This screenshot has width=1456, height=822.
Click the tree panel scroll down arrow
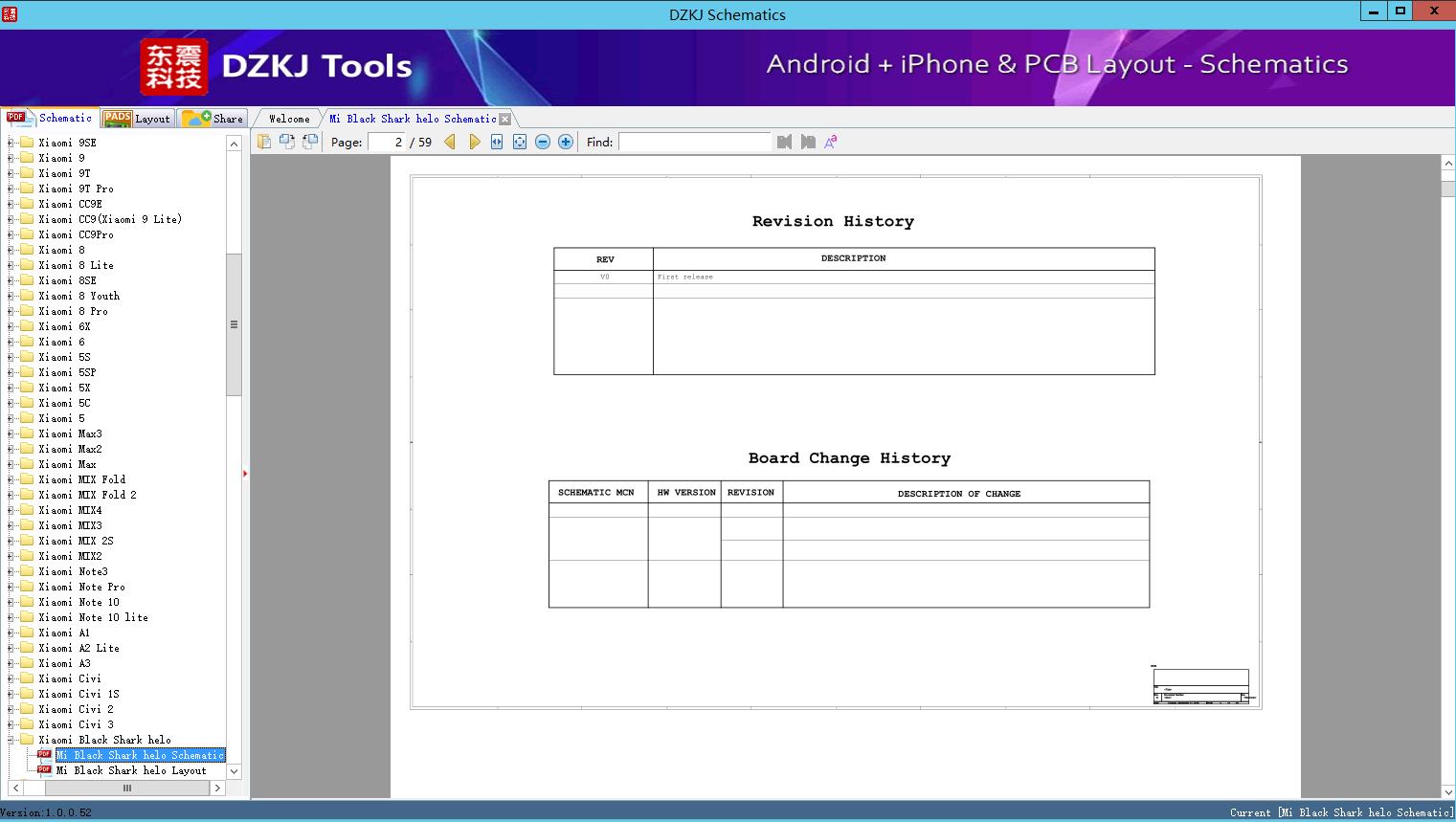pos(234,771)
